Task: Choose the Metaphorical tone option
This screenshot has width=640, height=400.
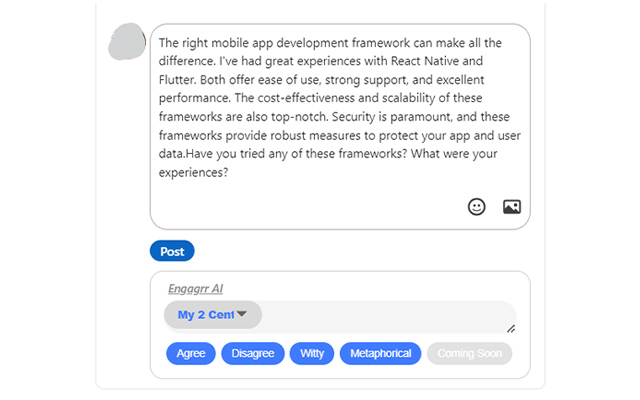Action: coord(380,353)
